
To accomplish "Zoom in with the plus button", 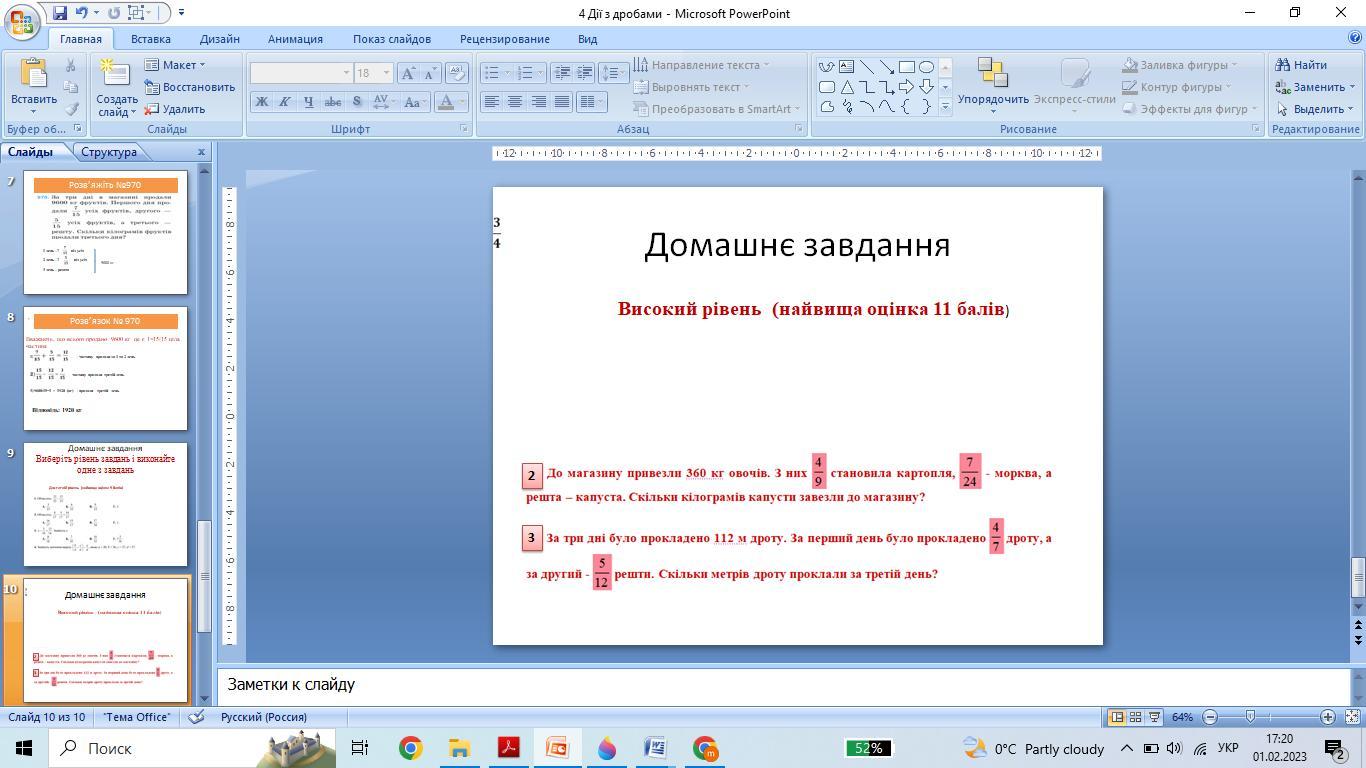I will click(x=1327, y=717).
